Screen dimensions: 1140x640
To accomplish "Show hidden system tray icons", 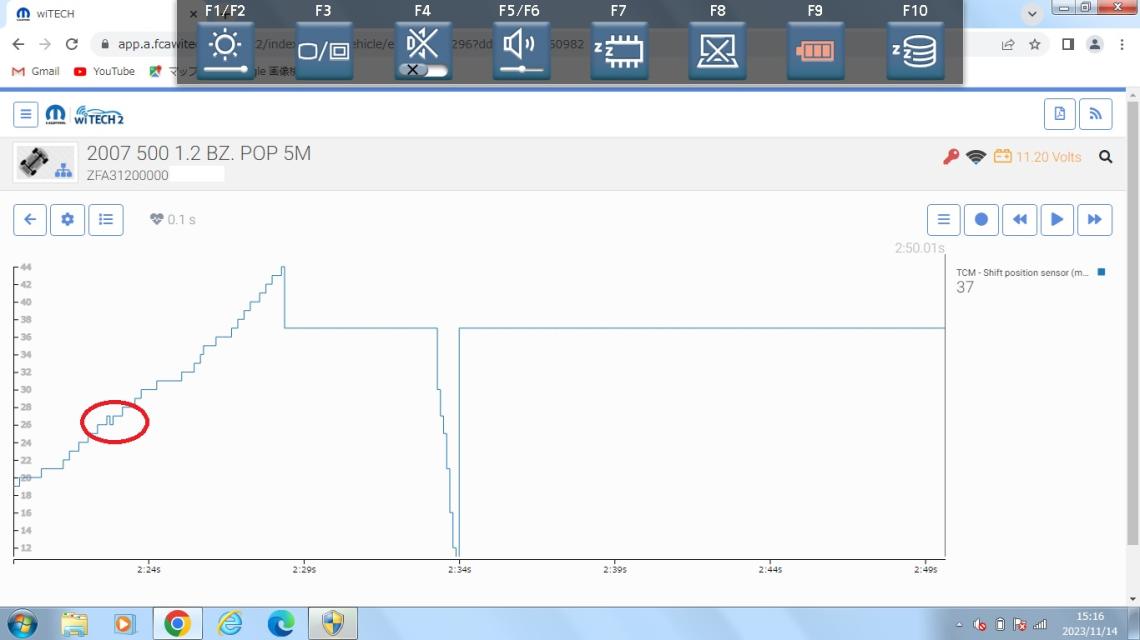I will tap(959, 625).
